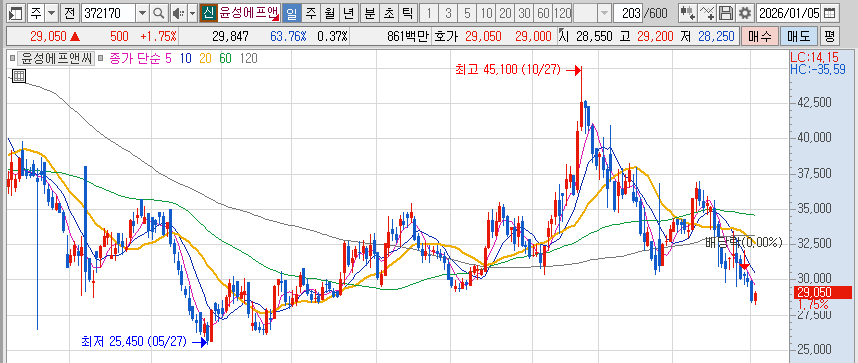Screen dimensions: 858x363
Task: Select 일 daily chart period
Action: (x=292, y=13)
